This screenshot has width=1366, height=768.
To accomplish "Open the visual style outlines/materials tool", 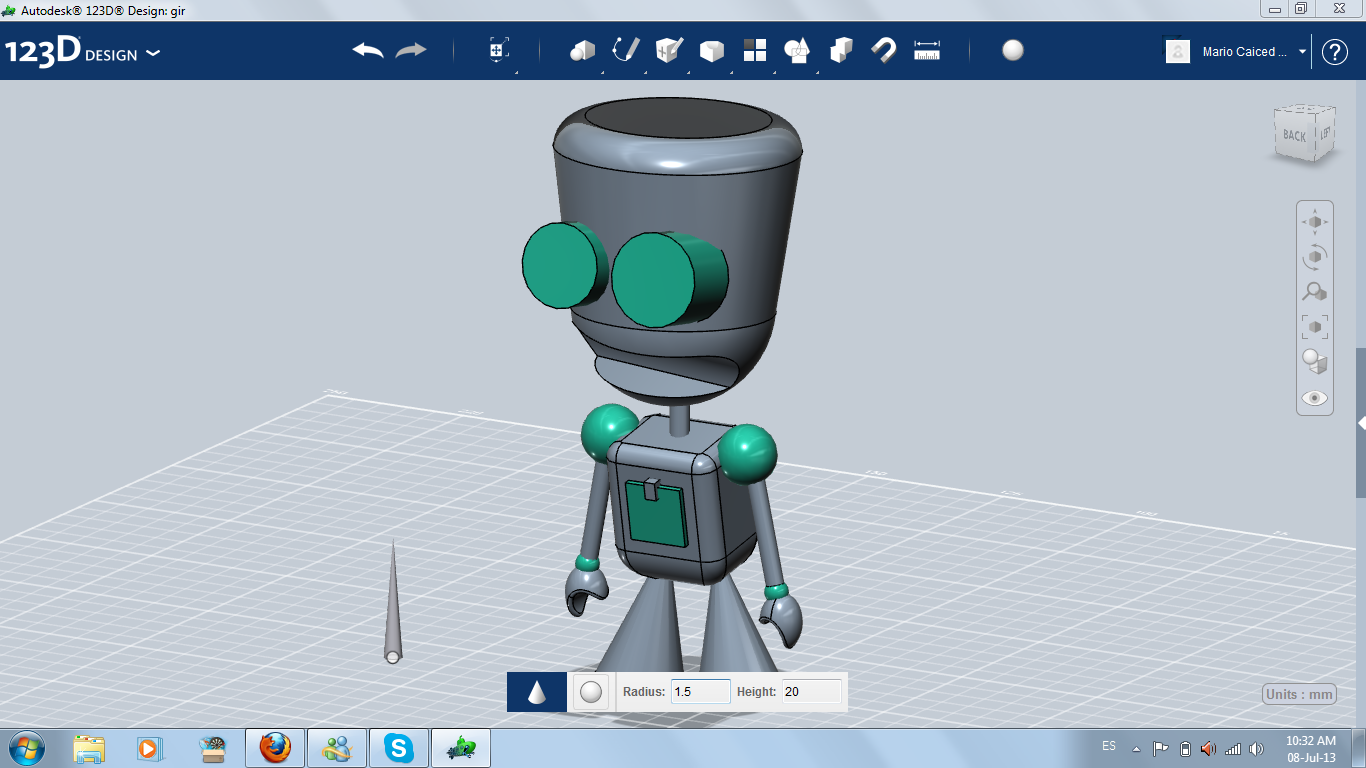I will point(1315,361).
